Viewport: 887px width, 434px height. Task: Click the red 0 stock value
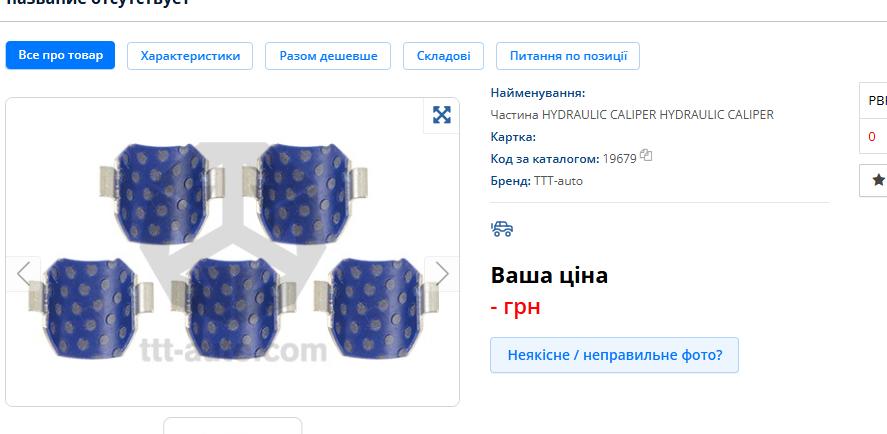click(x=872, y=136)
